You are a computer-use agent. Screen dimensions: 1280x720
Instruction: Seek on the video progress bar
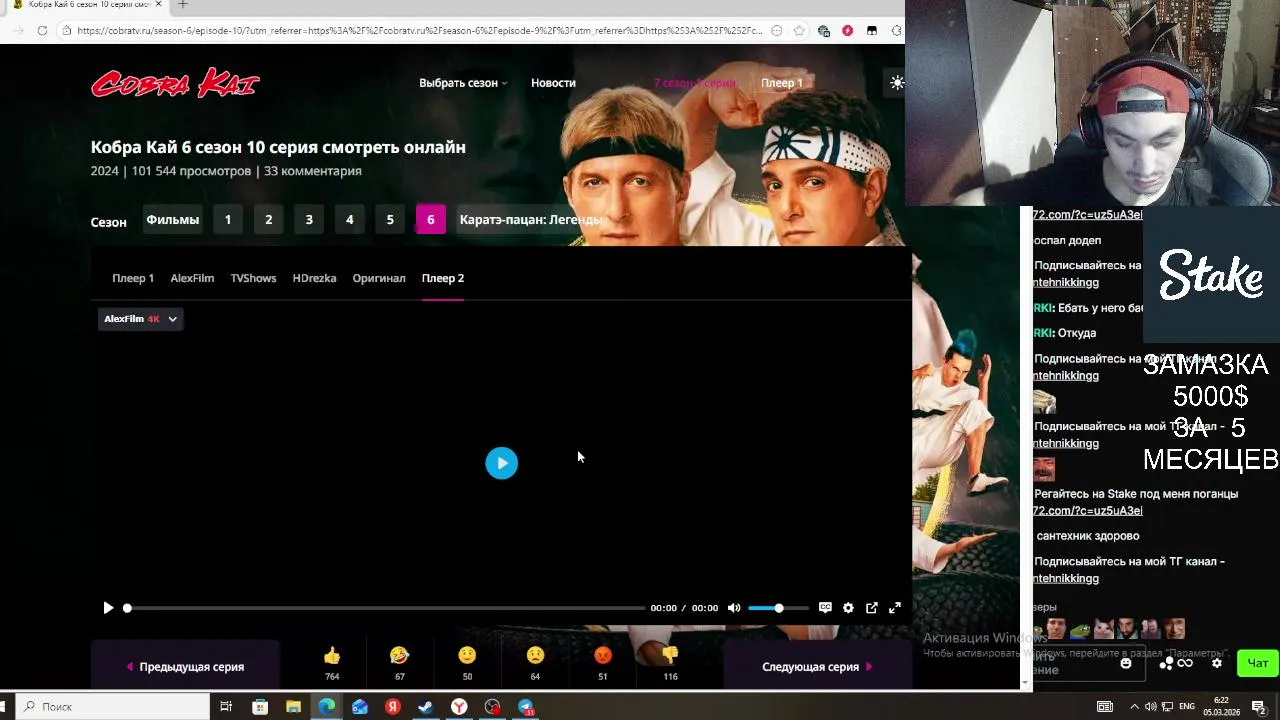(x=385, y=608)
